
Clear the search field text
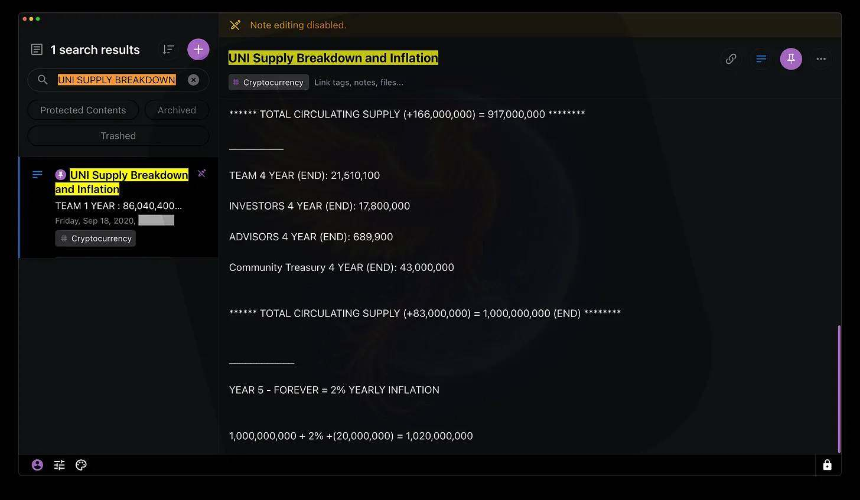(194, 80)
